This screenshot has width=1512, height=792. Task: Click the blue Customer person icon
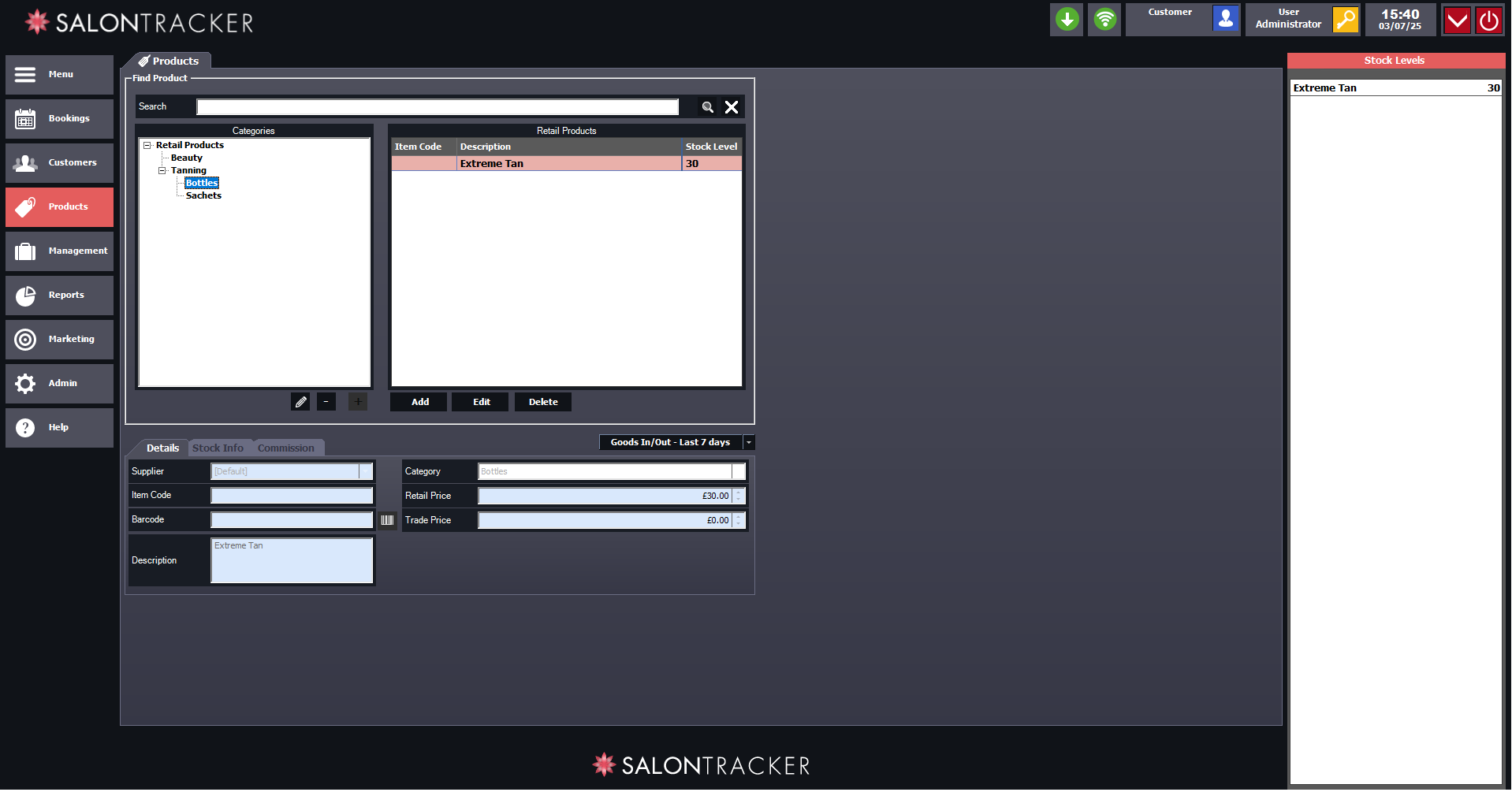[x=1226, y=19]
